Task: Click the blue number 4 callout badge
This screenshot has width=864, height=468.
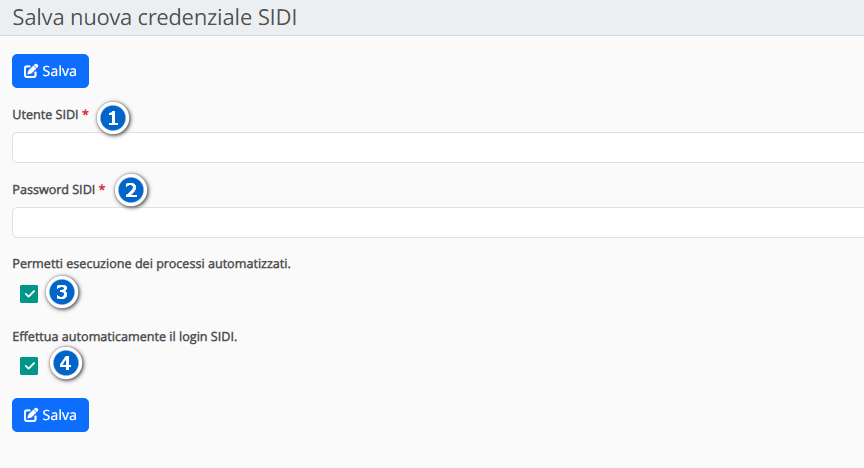Action: [x=66, y=363]
